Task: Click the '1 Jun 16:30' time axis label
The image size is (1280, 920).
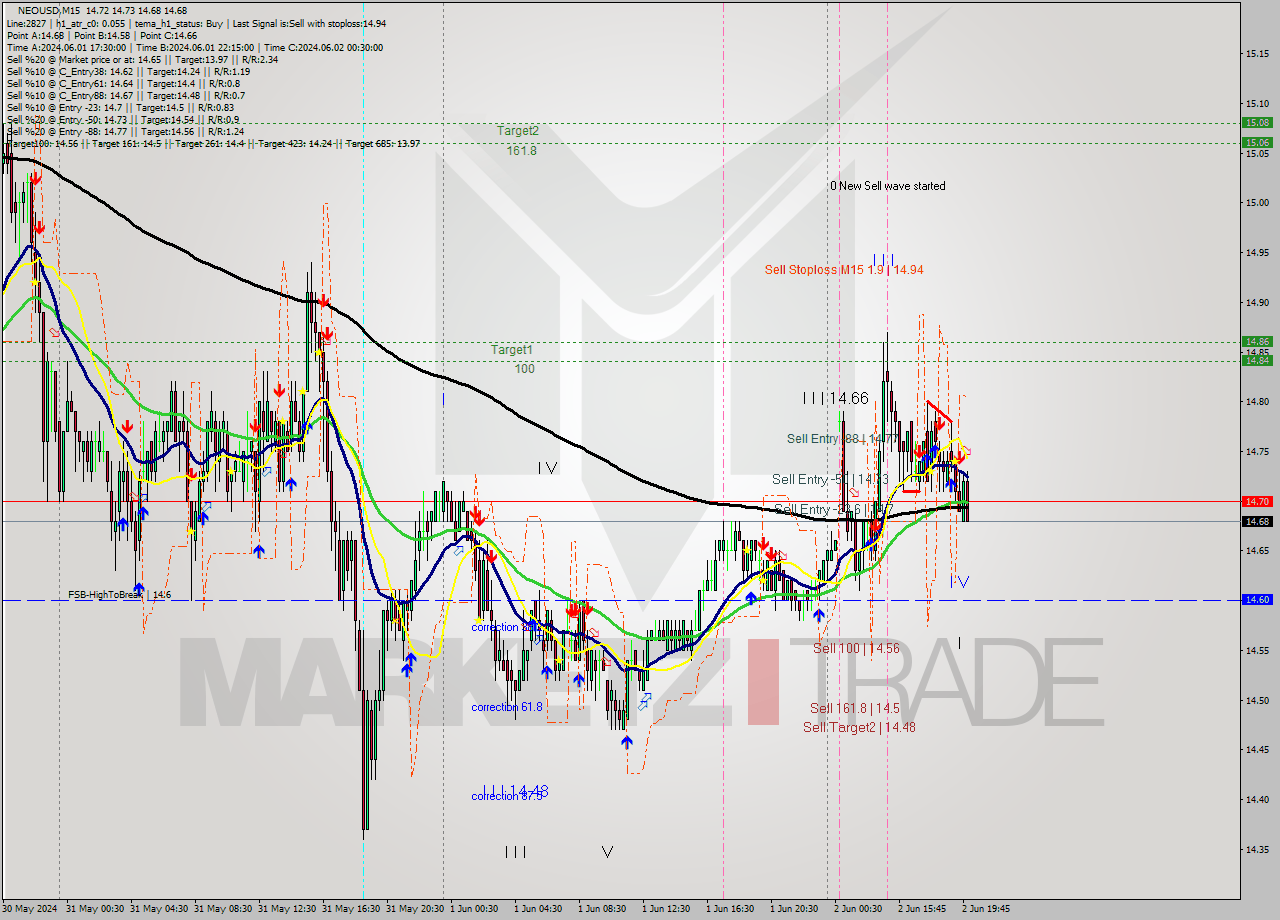Action: (x=730, y=909)
